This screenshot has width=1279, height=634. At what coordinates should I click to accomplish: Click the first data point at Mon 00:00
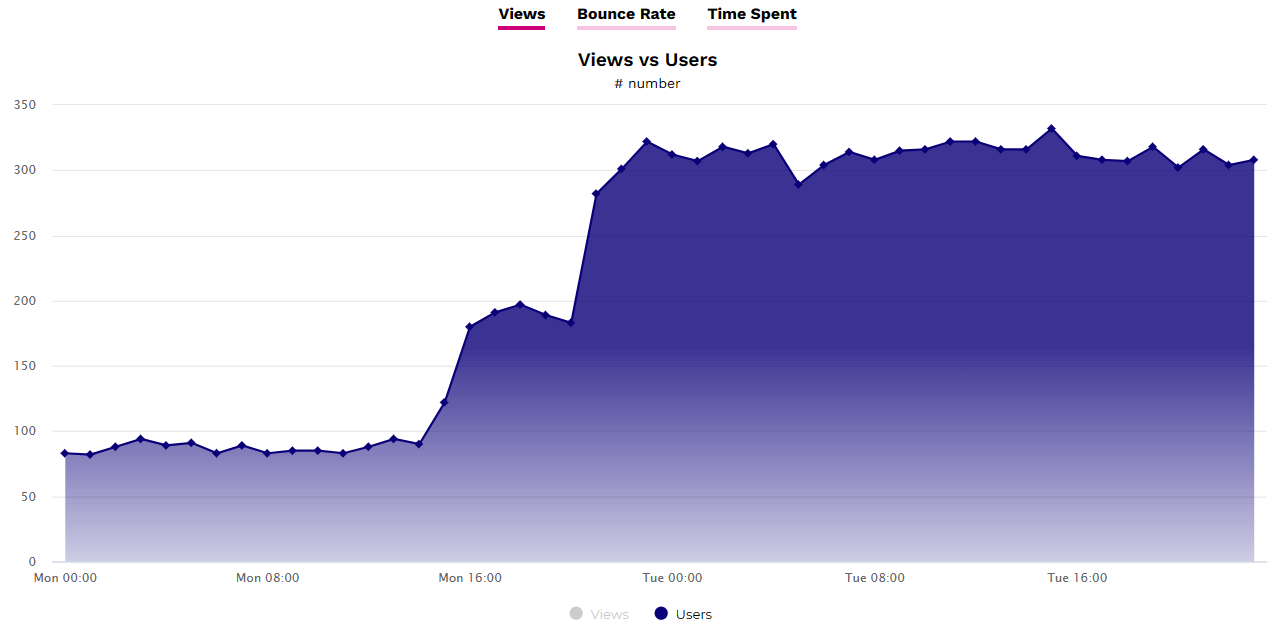(x=65, y=453)
